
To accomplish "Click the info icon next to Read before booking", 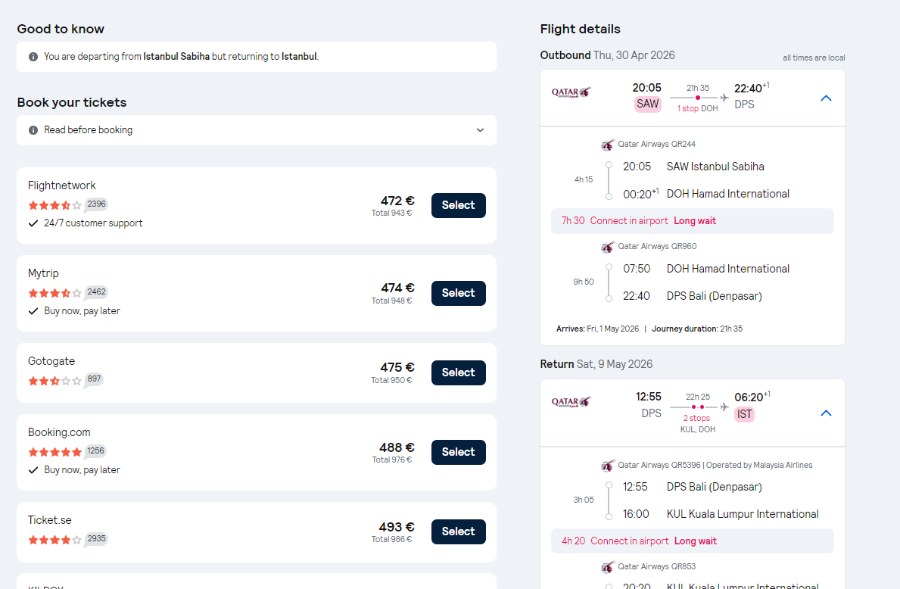I will point(33,130).
